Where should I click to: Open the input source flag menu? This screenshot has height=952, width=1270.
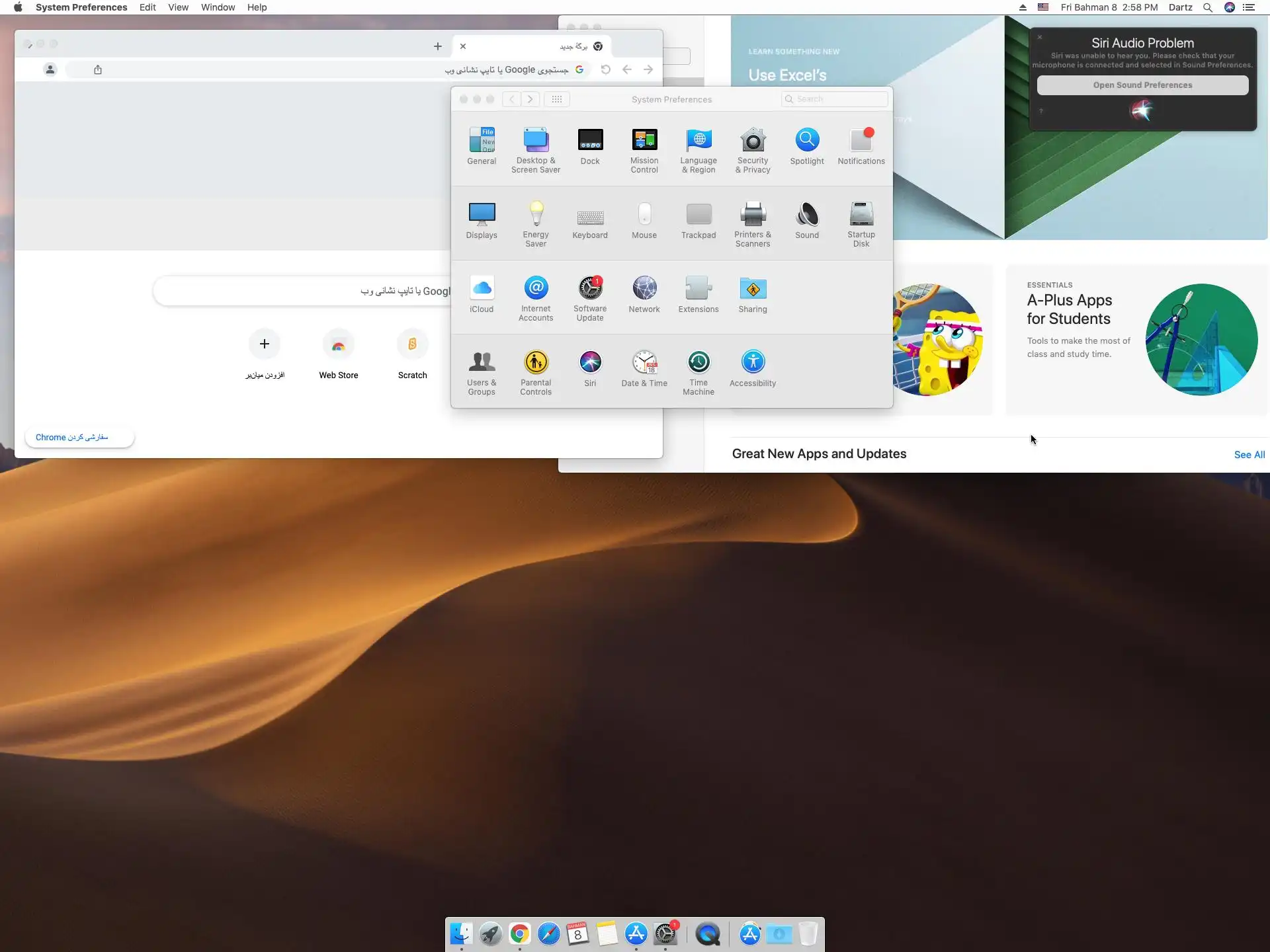[x=1043, y=7]
